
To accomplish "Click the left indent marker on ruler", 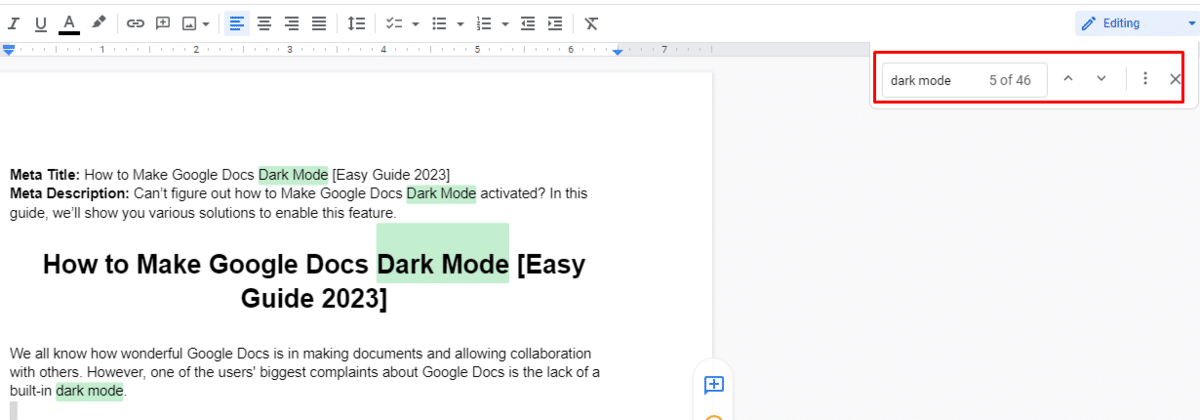I will (9, 49).
